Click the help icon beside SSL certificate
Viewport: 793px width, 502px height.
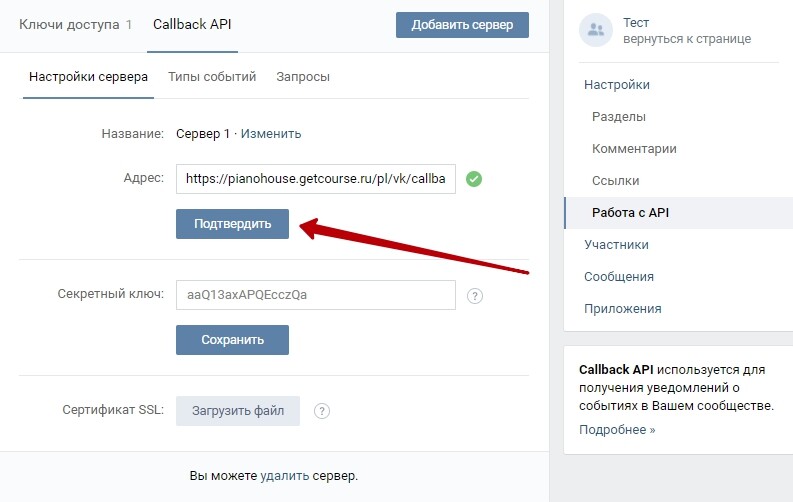[322, 411]
